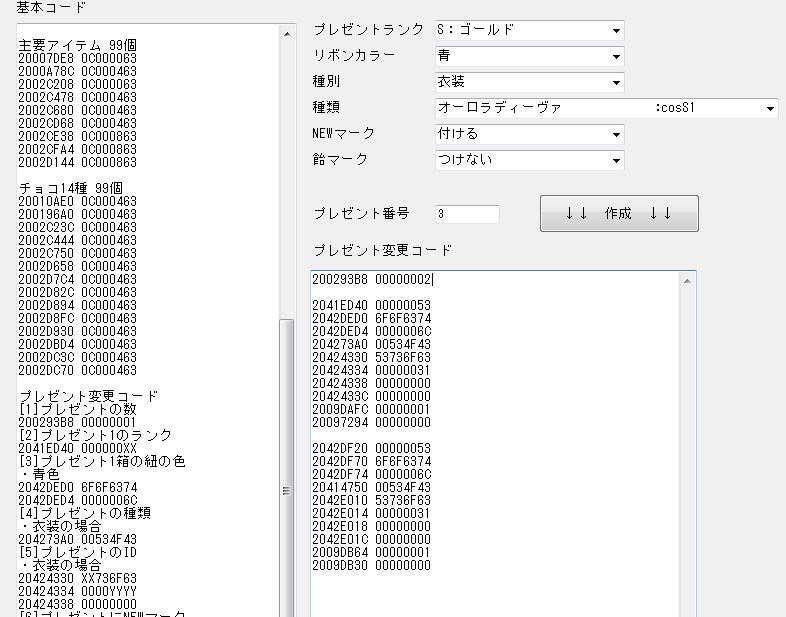Click the チョコ14種 99個 heading
The height and width of the screenshot is (617, 786).
tap(71, 188)
